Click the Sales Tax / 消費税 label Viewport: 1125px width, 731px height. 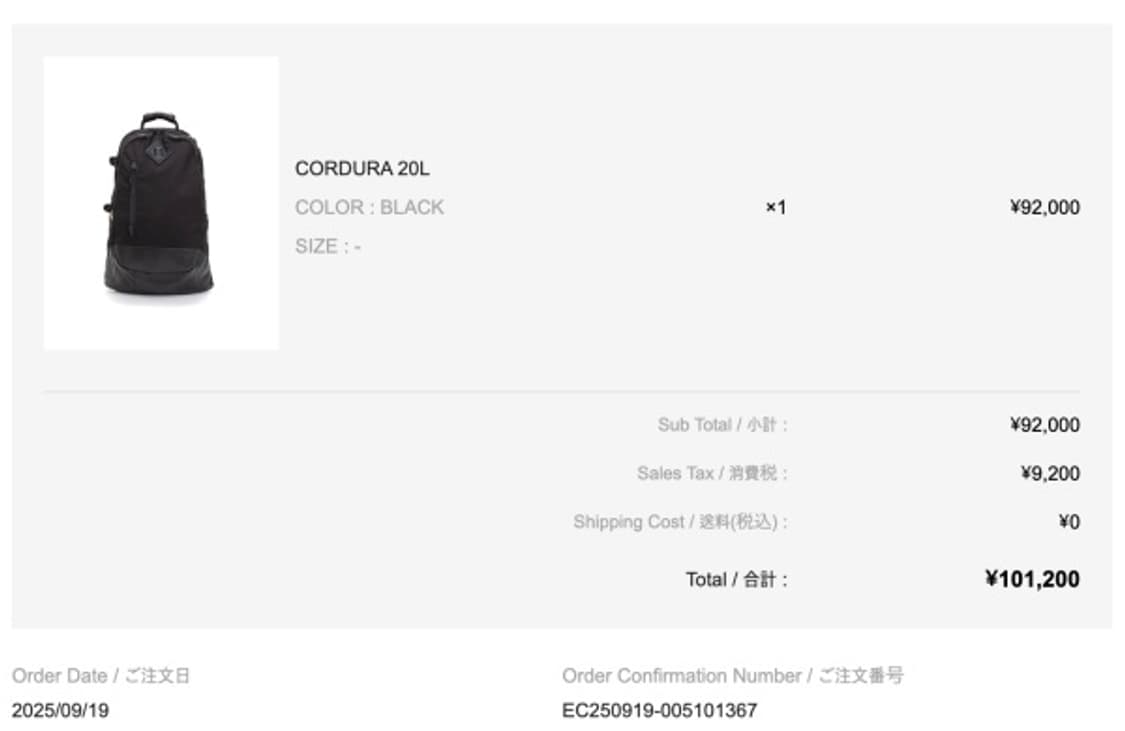712,473
